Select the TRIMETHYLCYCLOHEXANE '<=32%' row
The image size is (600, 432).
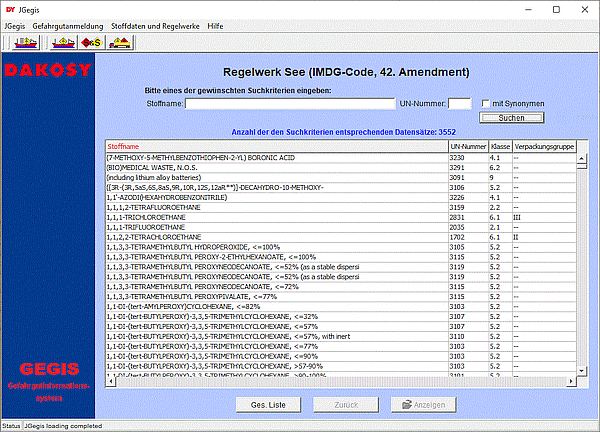tap(341, 317)
